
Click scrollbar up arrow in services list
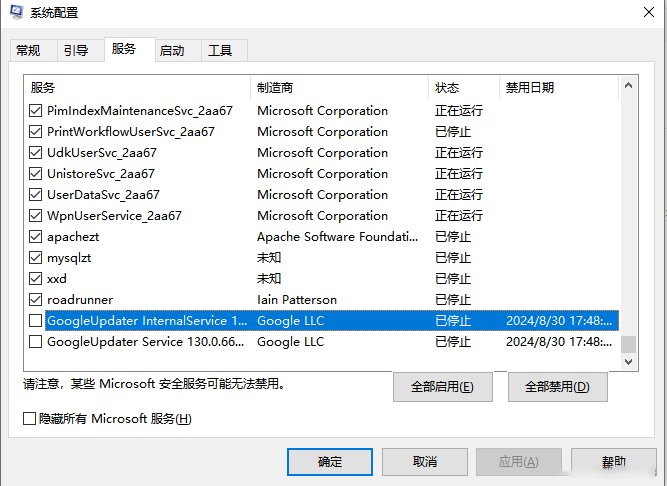point(628,86)
